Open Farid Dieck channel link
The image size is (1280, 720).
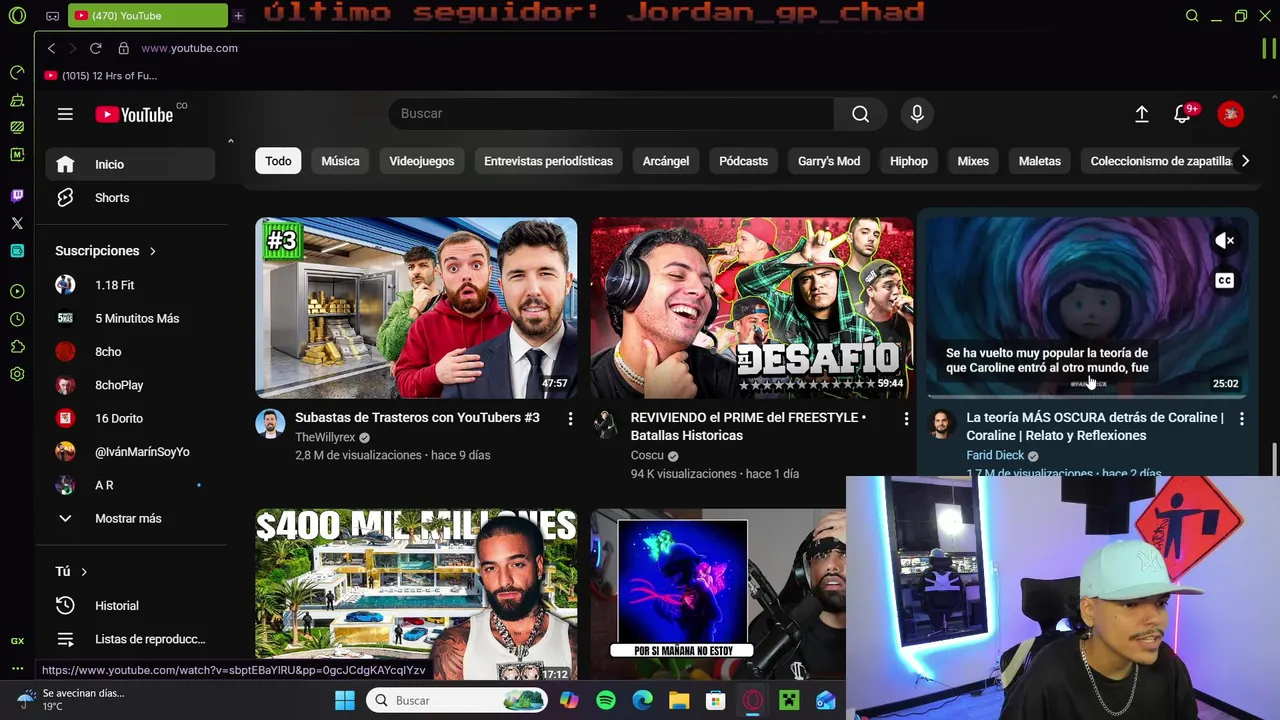click(995, 456)
